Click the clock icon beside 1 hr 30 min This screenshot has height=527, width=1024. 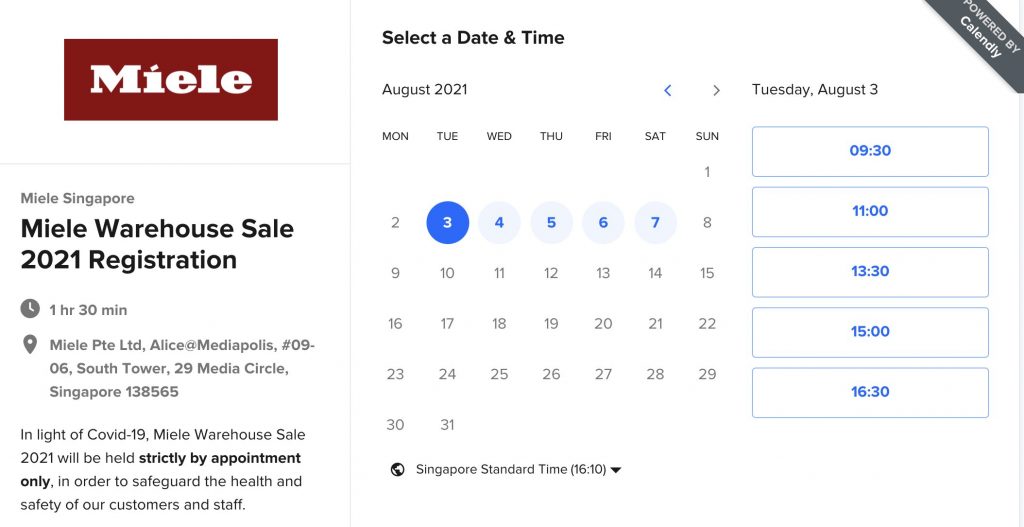(x=30, y=309)
